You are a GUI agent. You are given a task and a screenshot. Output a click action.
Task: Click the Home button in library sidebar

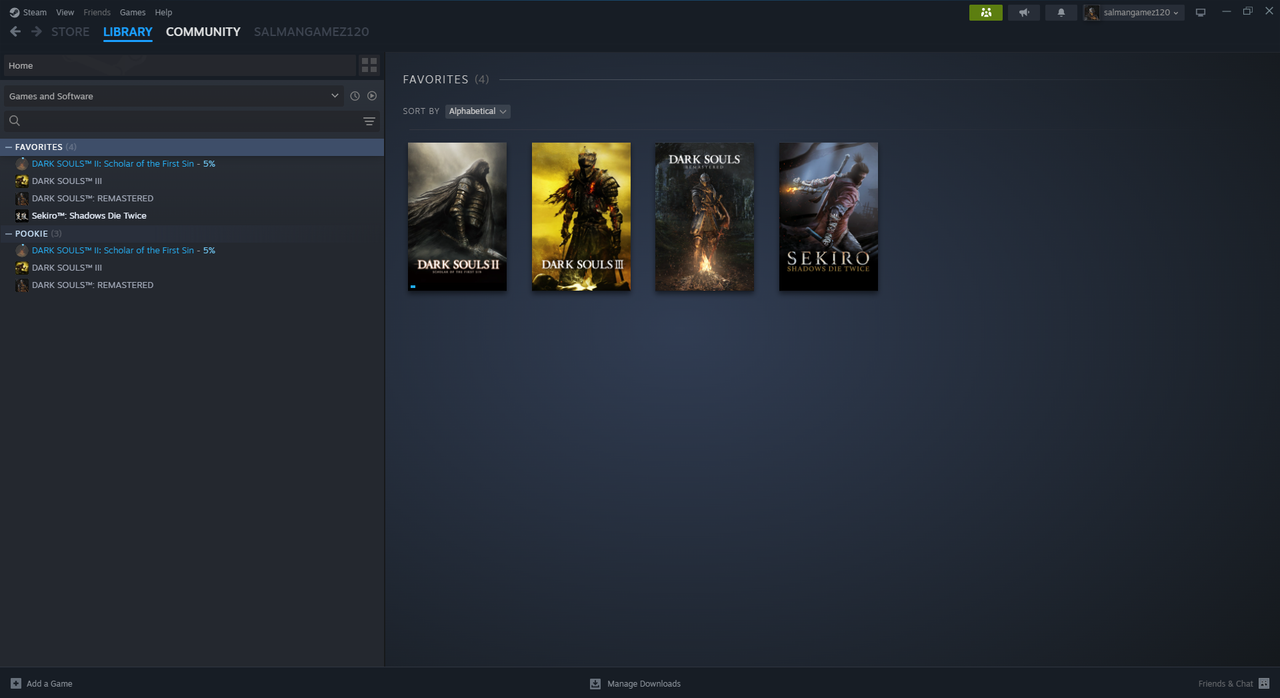(x=179, y=65)
